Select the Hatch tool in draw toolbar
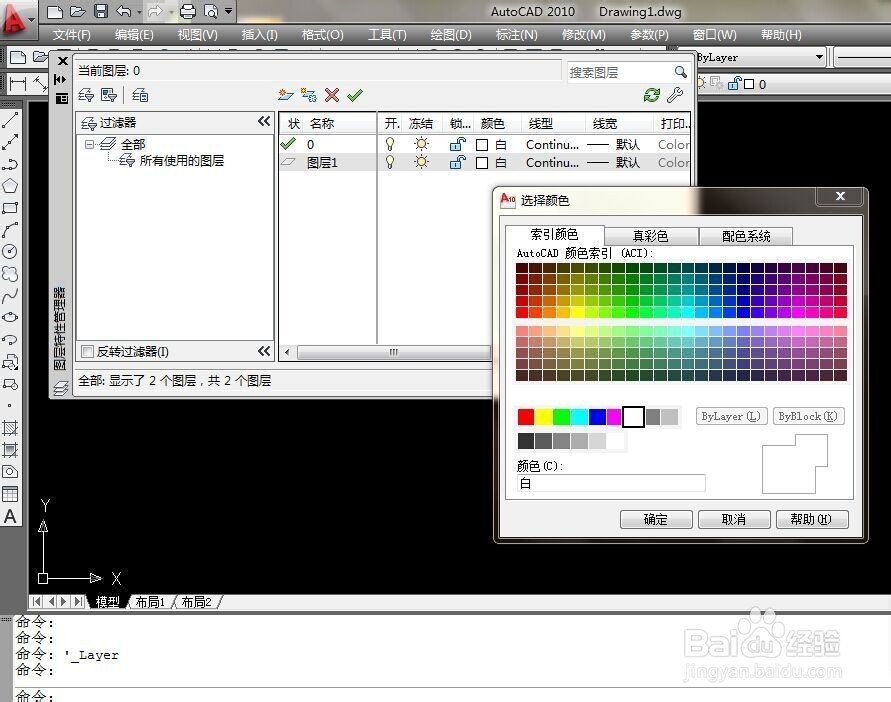Image resolution: width=891 pixels, height=702 pixels. click(10, 427)
